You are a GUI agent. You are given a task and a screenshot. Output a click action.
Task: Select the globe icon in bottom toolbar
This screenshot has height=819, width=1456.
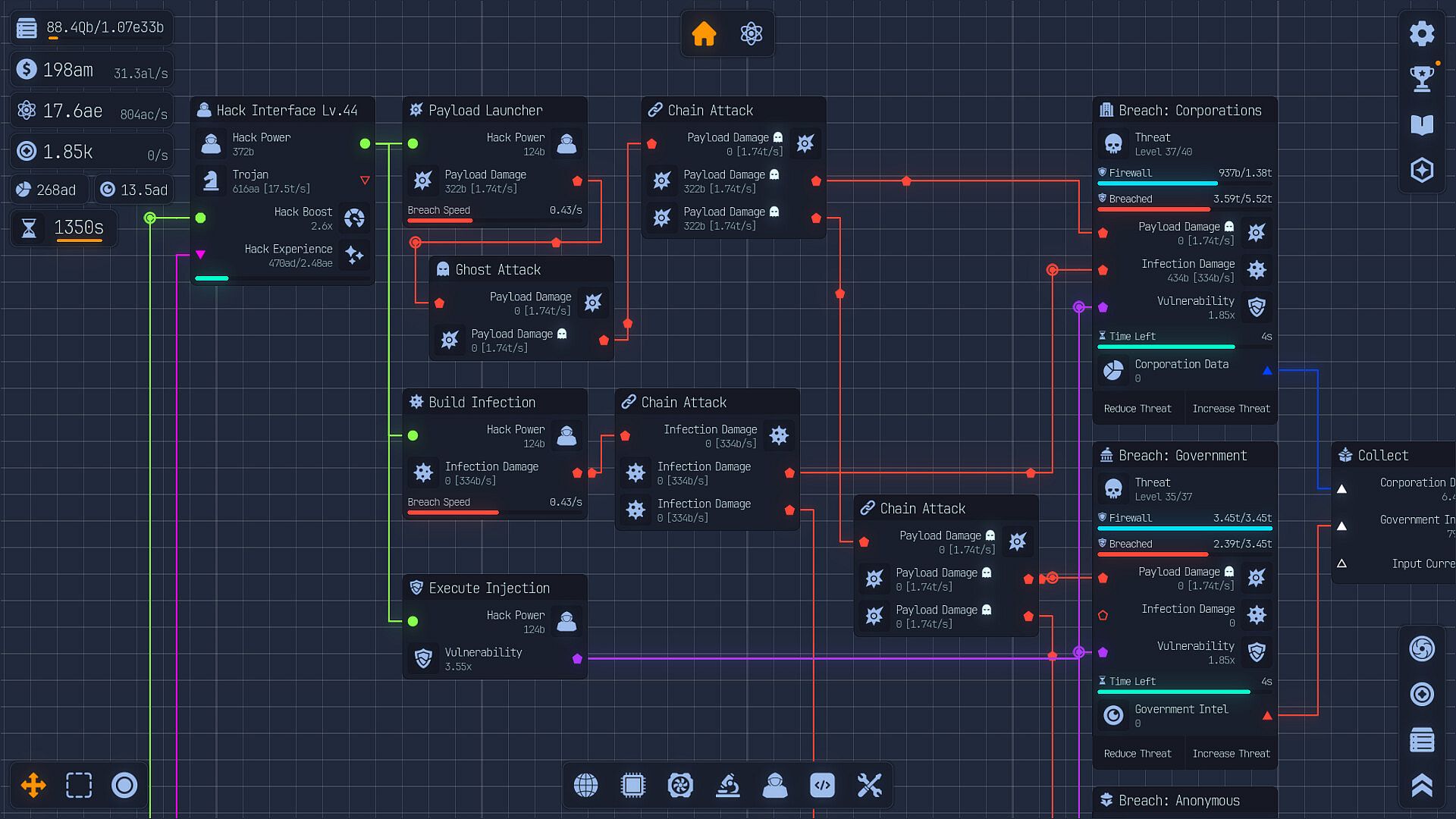coord(585,786)
